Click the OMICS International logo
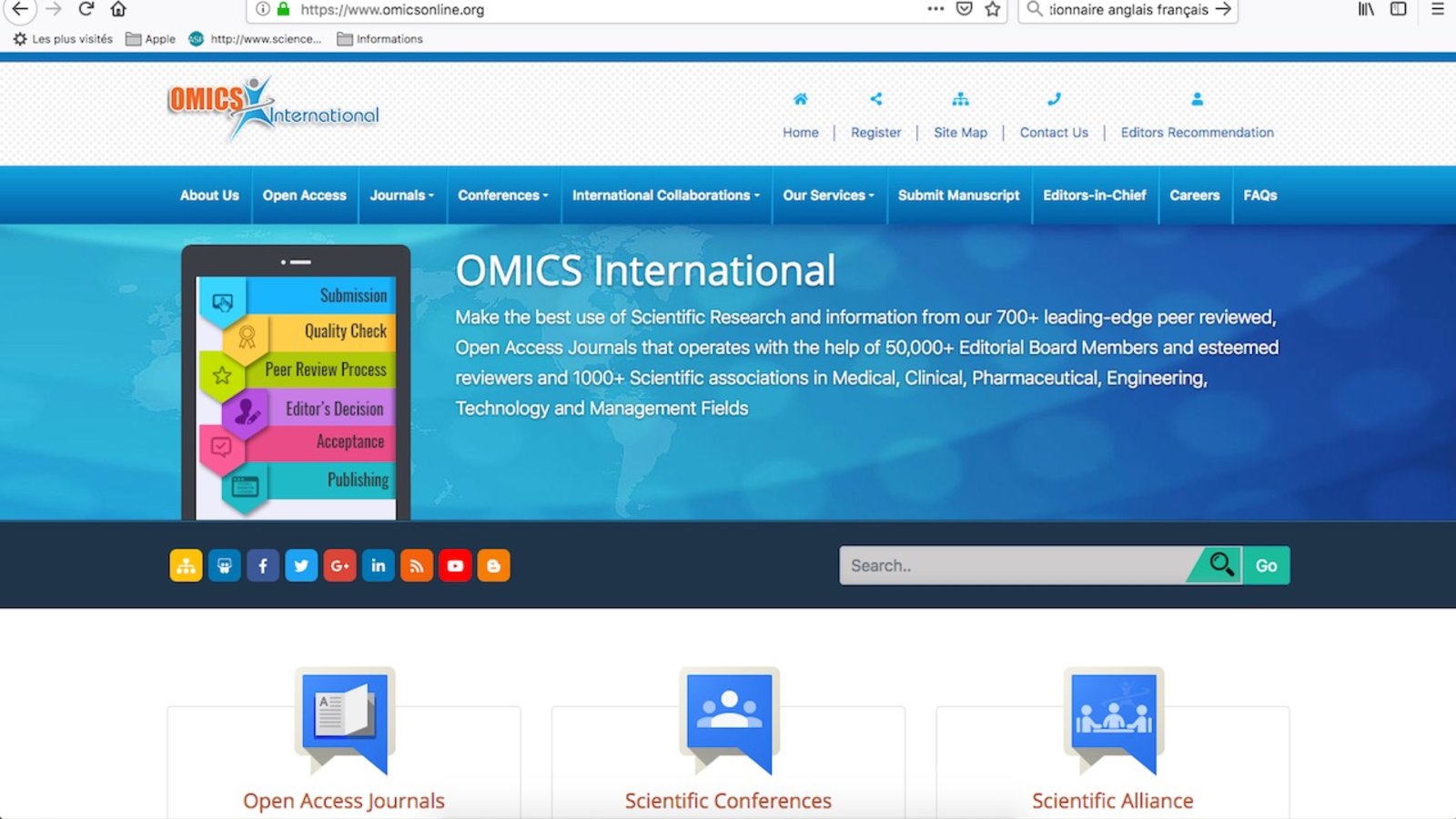Screen dimensions: 1456x819 pos(273,108)
